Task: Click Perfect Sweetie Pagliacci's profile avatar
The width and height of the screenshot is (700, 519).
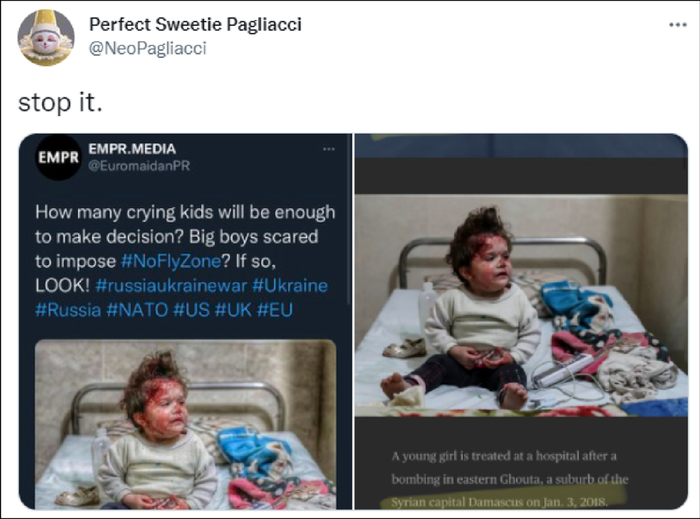Action: pos(46,37)
